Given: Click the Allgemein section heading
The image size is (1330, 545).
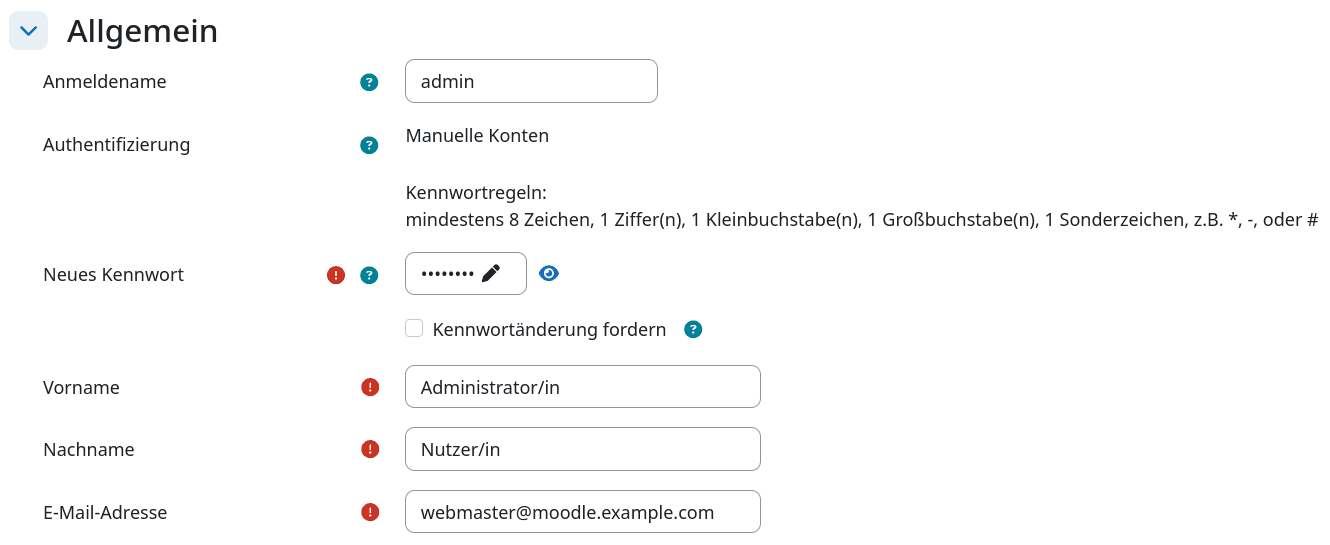Looking at the screenshot, I should pyautogui.click(x=142, y=31).
